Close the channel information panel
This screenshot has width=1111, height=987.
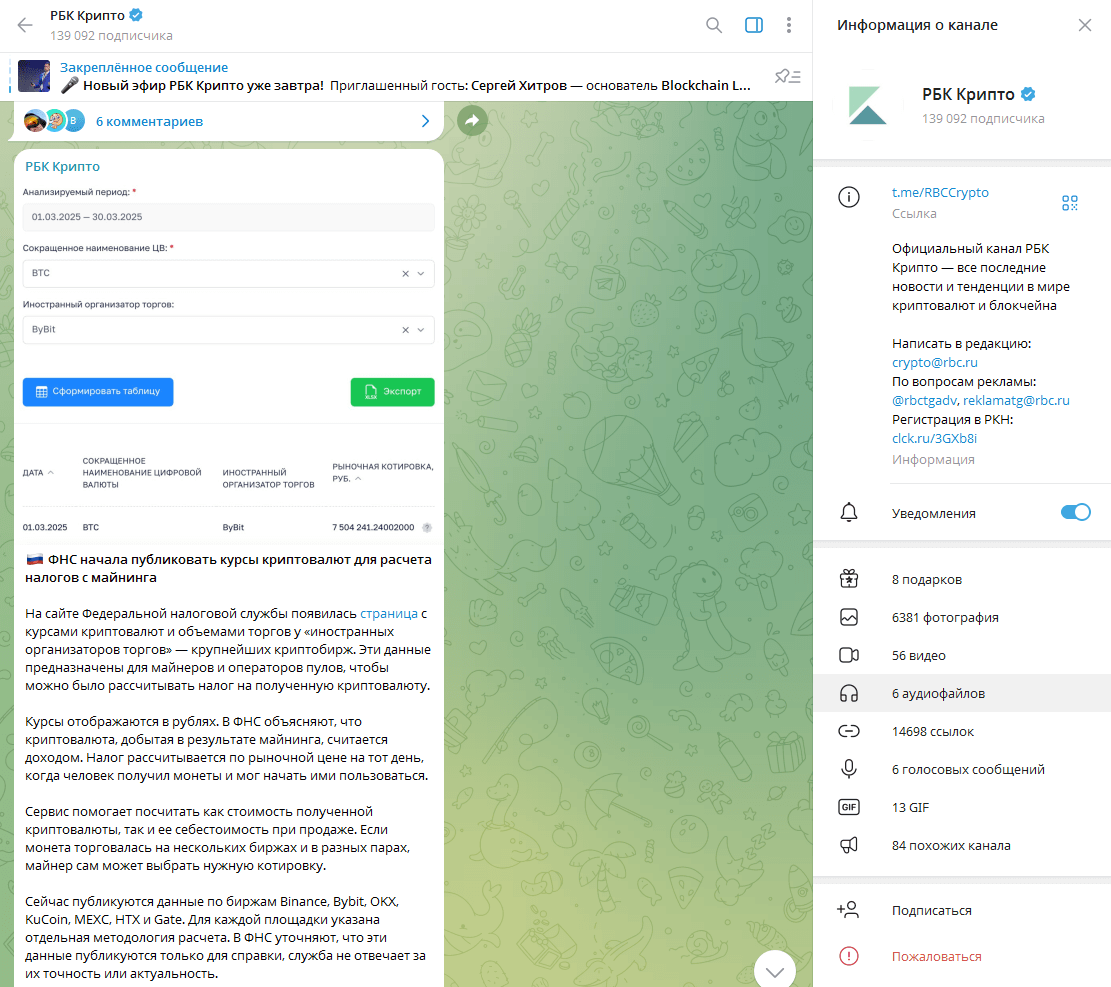click(x=1085, y=26)
